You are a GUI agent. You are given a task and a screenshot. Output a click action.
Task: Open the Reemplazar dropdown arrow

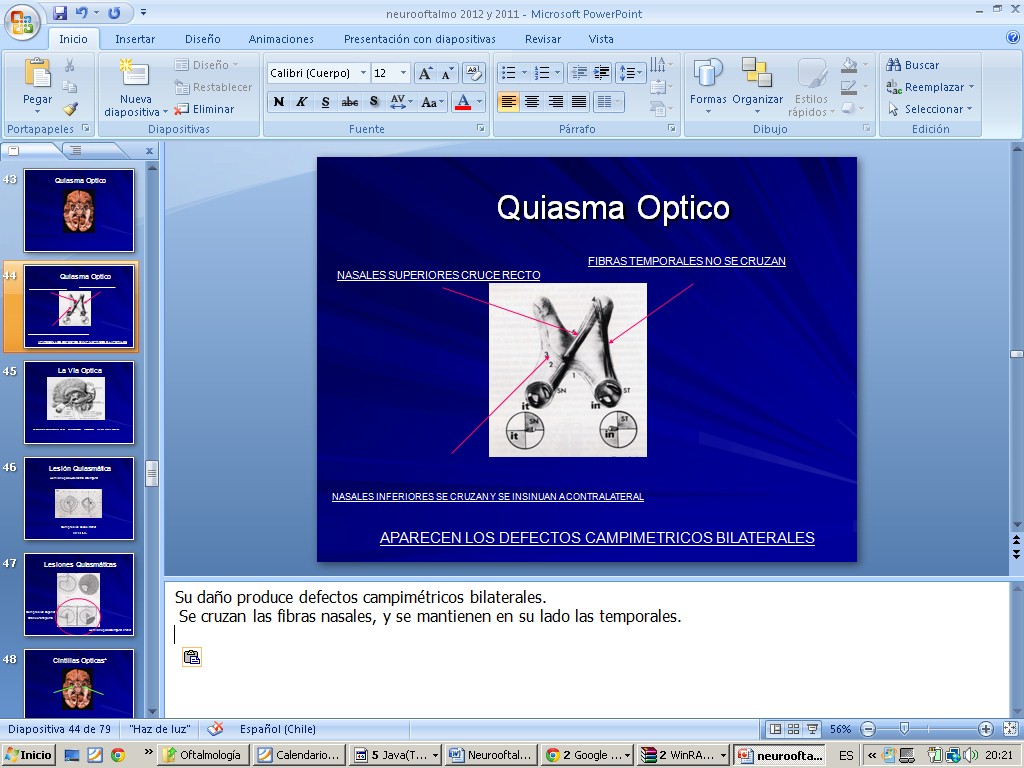(971, 87)
